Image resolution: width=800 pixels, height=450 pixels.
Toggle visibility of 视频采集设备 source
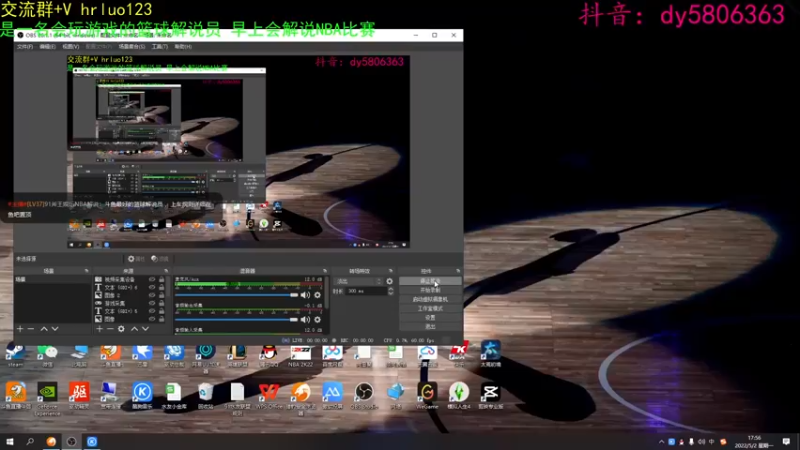(x=152, y=280)
